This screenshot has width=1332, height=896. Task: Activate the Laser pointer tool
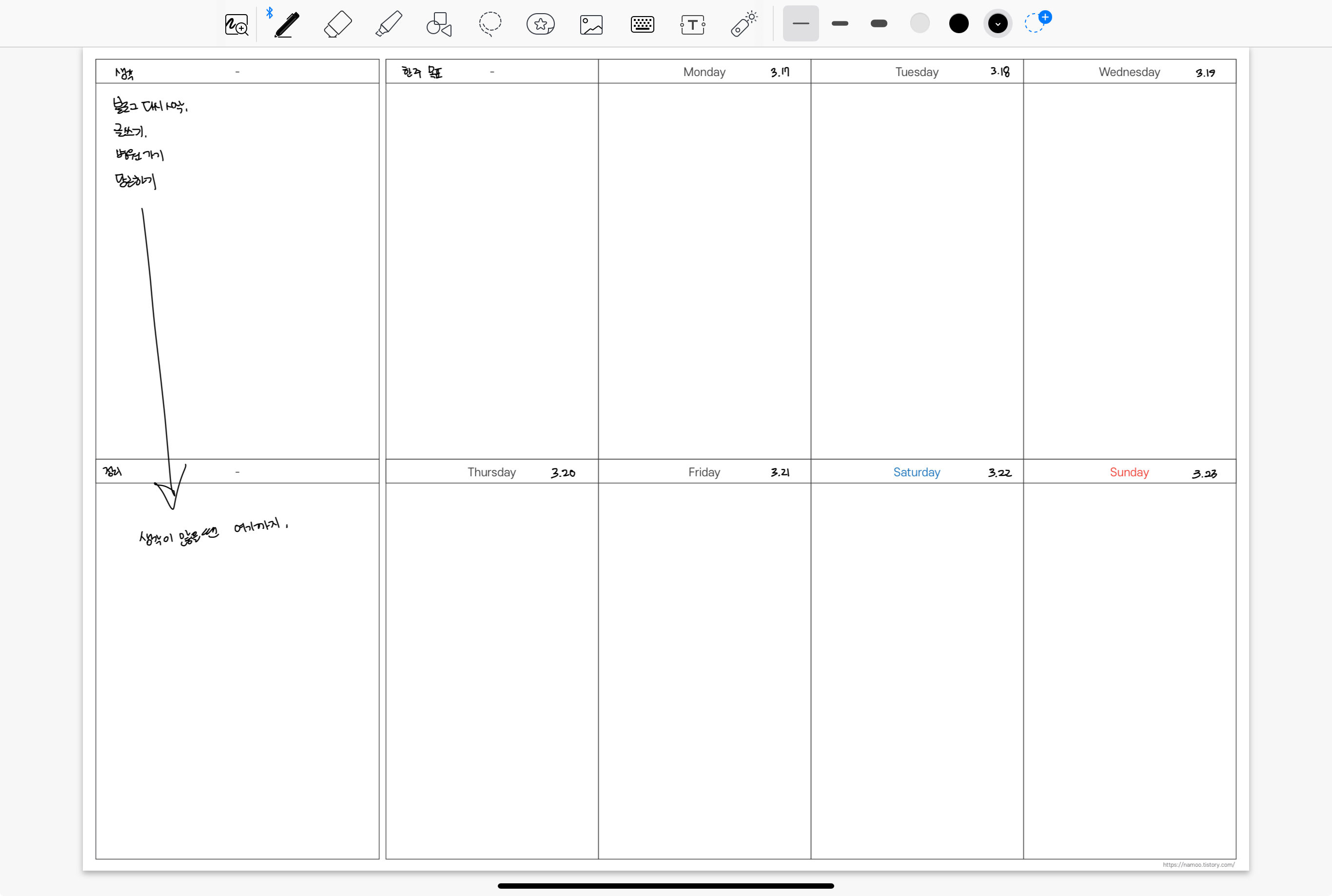click(x=744, y=24)
